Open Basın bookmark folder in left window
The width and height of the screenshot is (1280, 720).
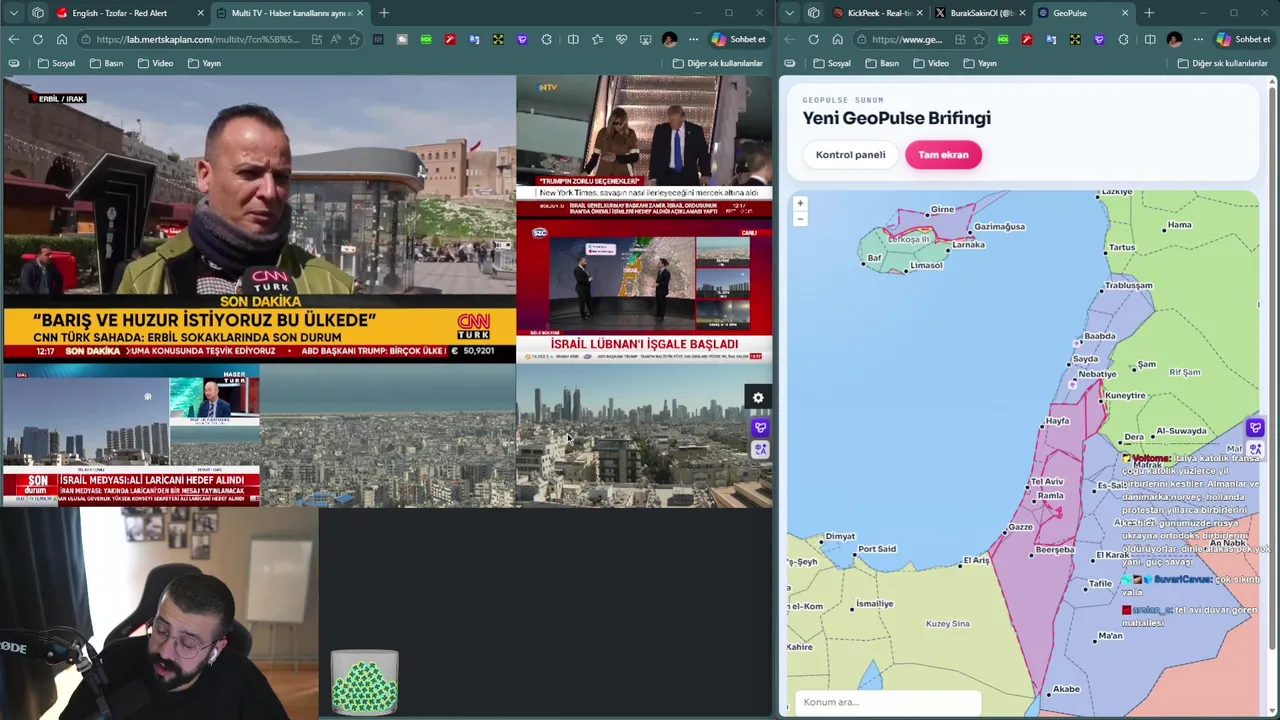coord(107,63)
